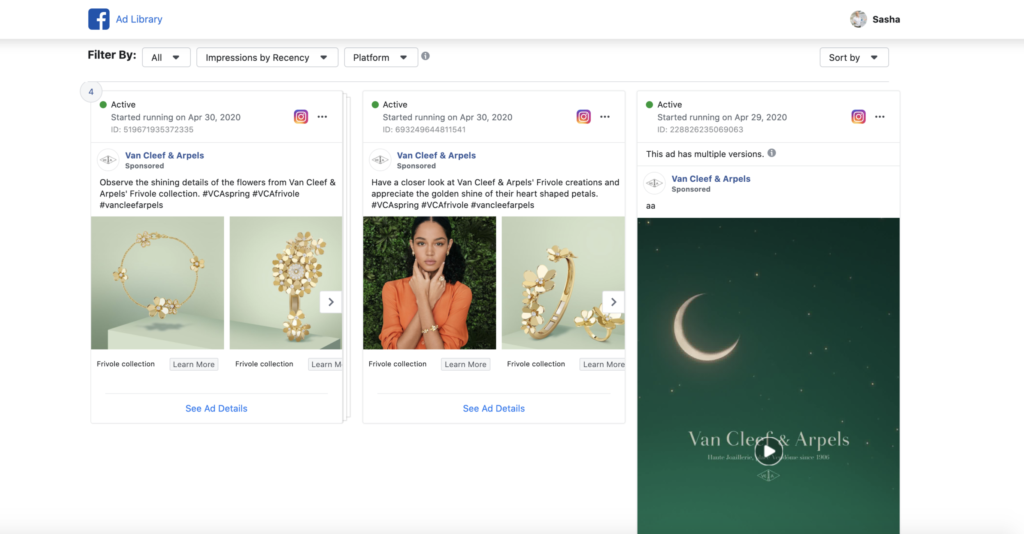Click the 'Observe the shining details' ad text

(x=217, y=193)
